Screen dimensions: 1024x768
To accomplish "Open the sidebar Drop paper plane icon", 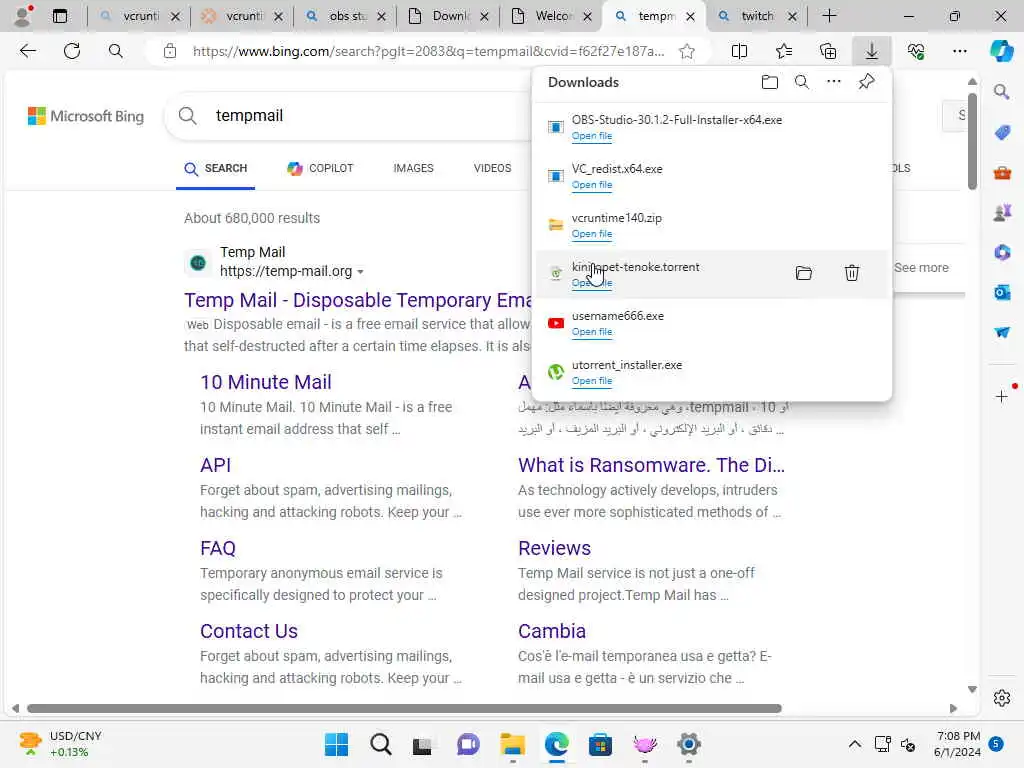I will click(1002, 332).
